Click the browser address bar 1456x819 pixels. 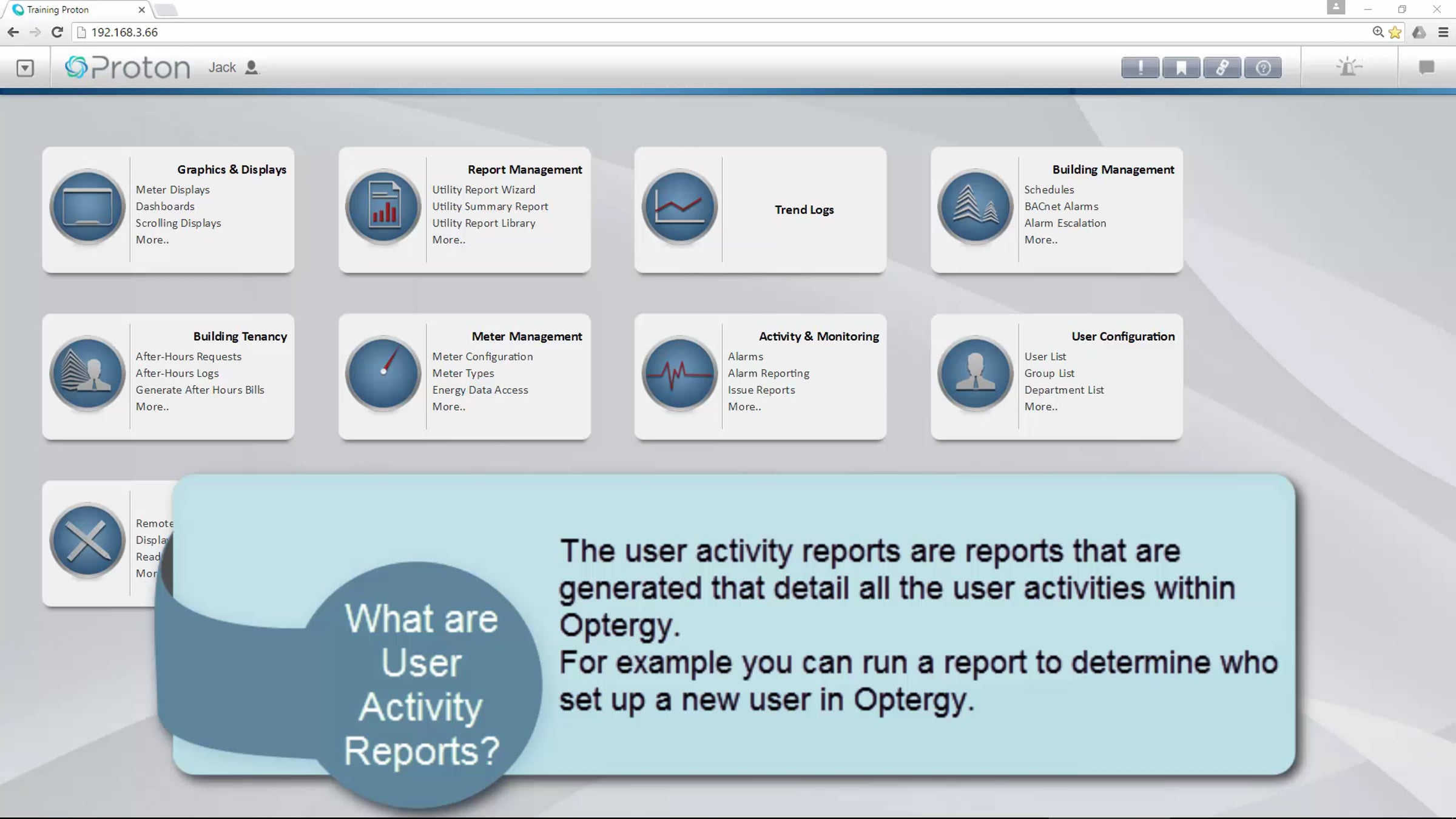667,32
